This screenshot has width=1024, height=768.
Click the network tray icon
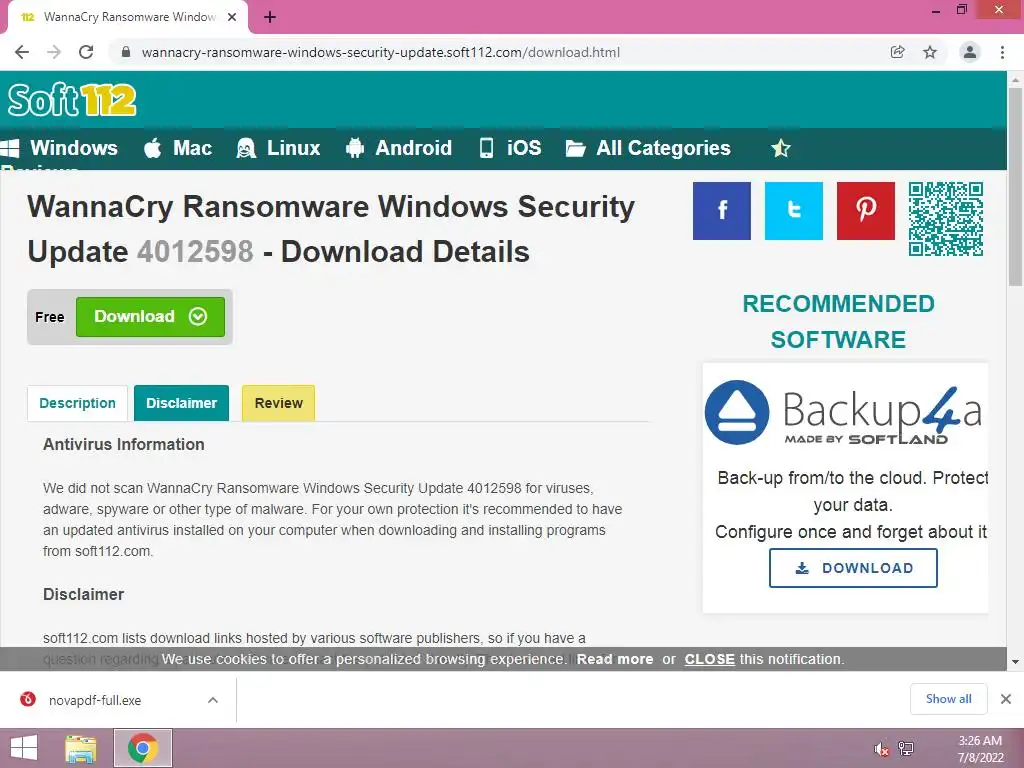[906, 749]
